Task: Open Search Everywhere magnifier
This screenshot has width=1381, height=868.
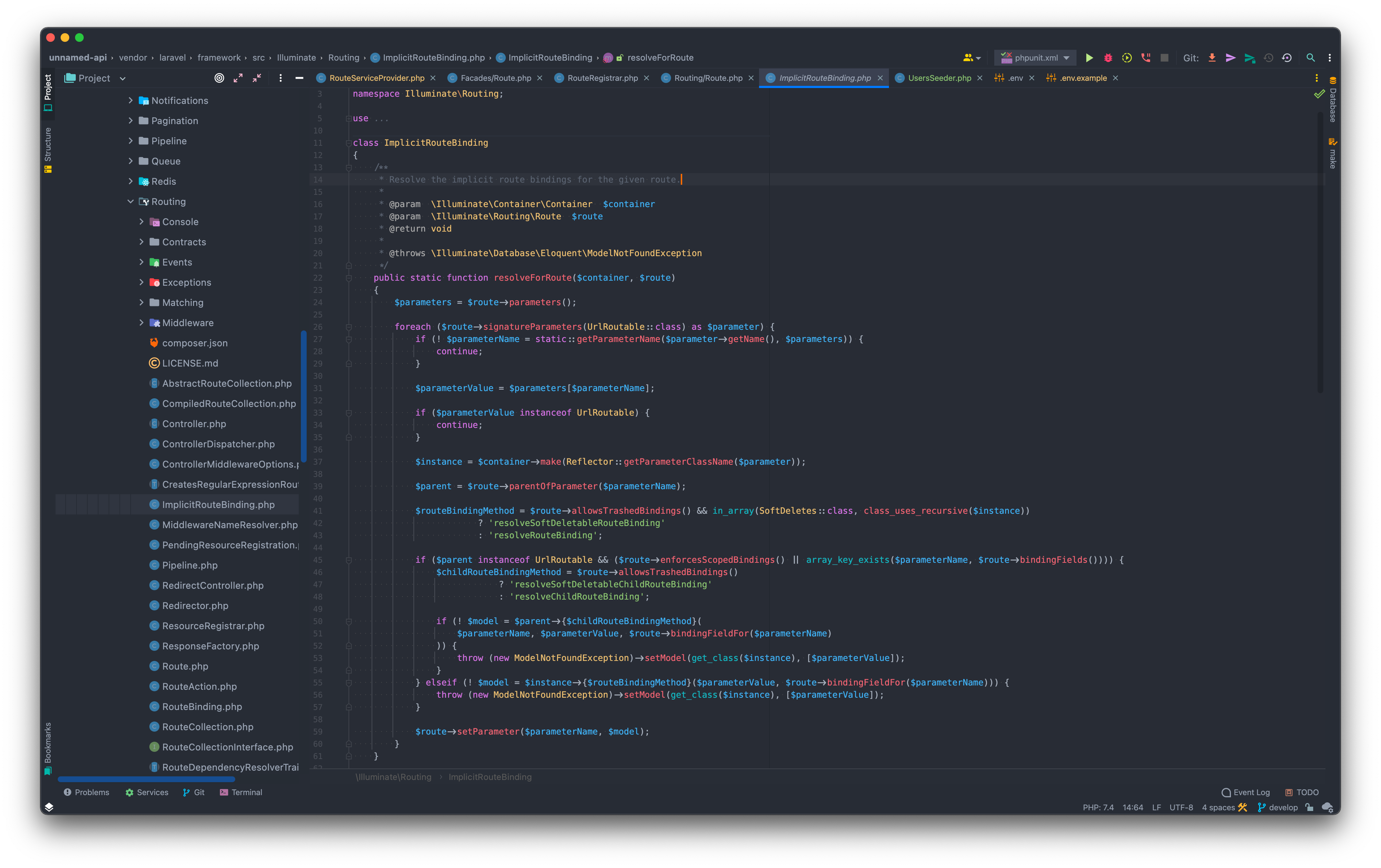Action: tap(1310, 57)
